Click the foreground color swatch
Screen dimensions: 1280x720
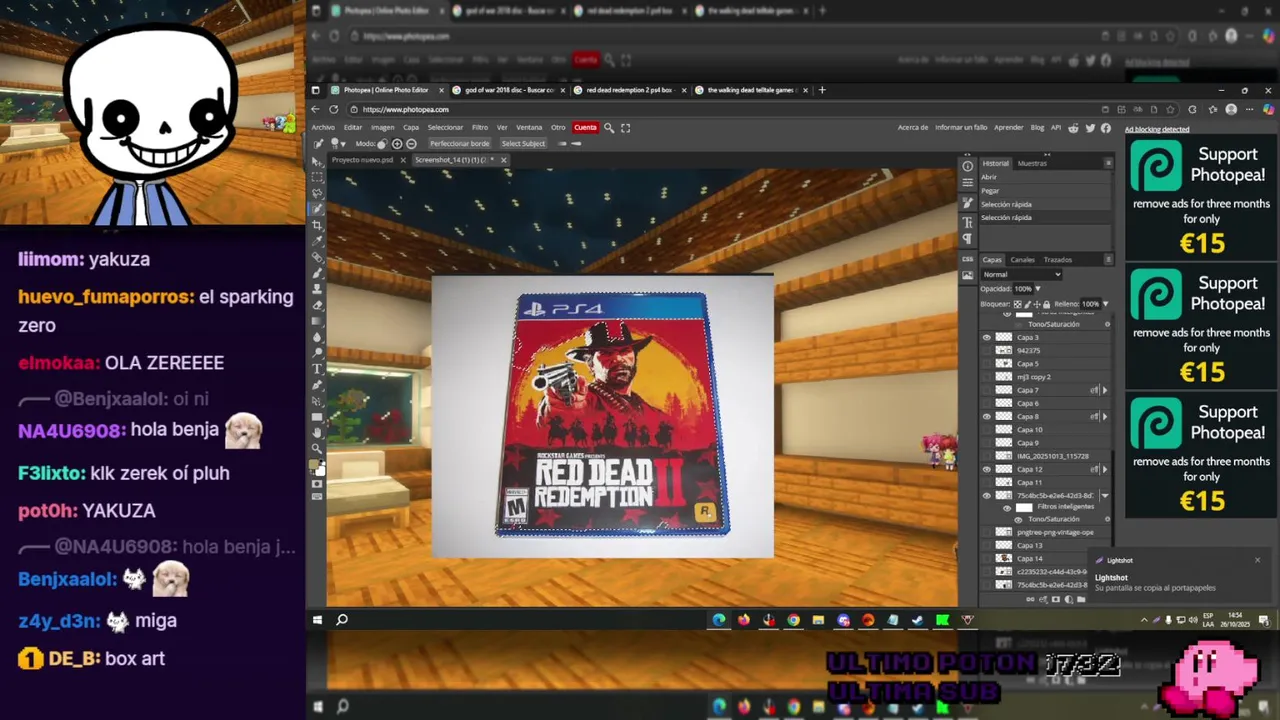314,464
